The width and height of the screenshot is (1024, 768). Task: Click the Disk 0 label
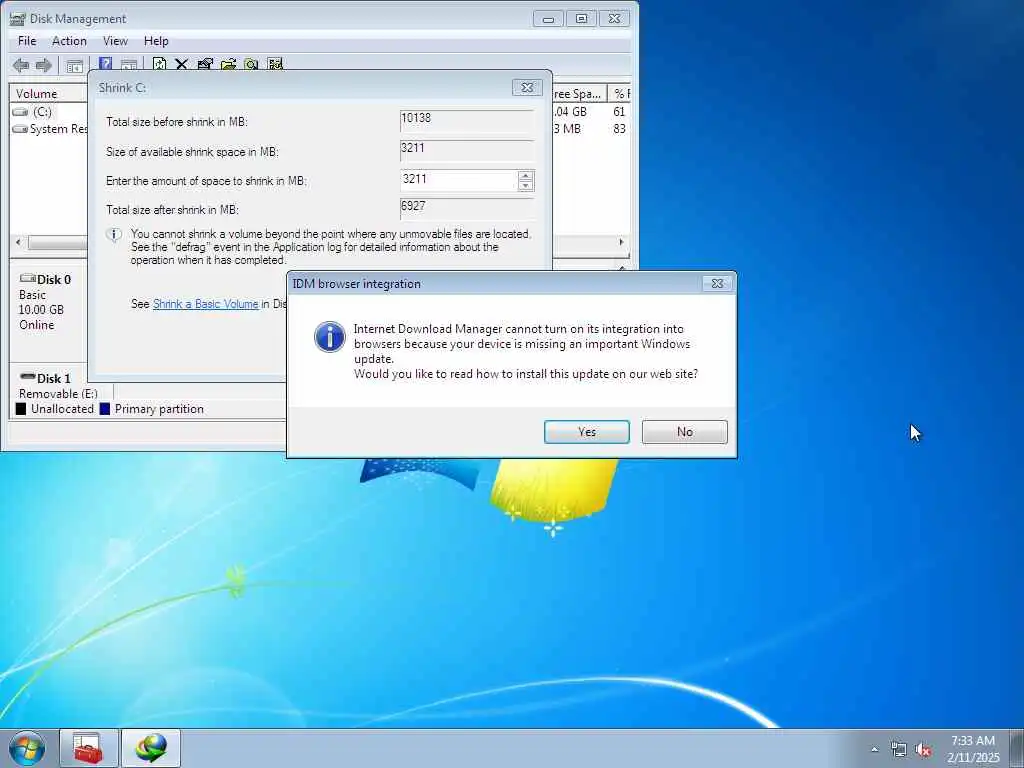click(54, 280)
